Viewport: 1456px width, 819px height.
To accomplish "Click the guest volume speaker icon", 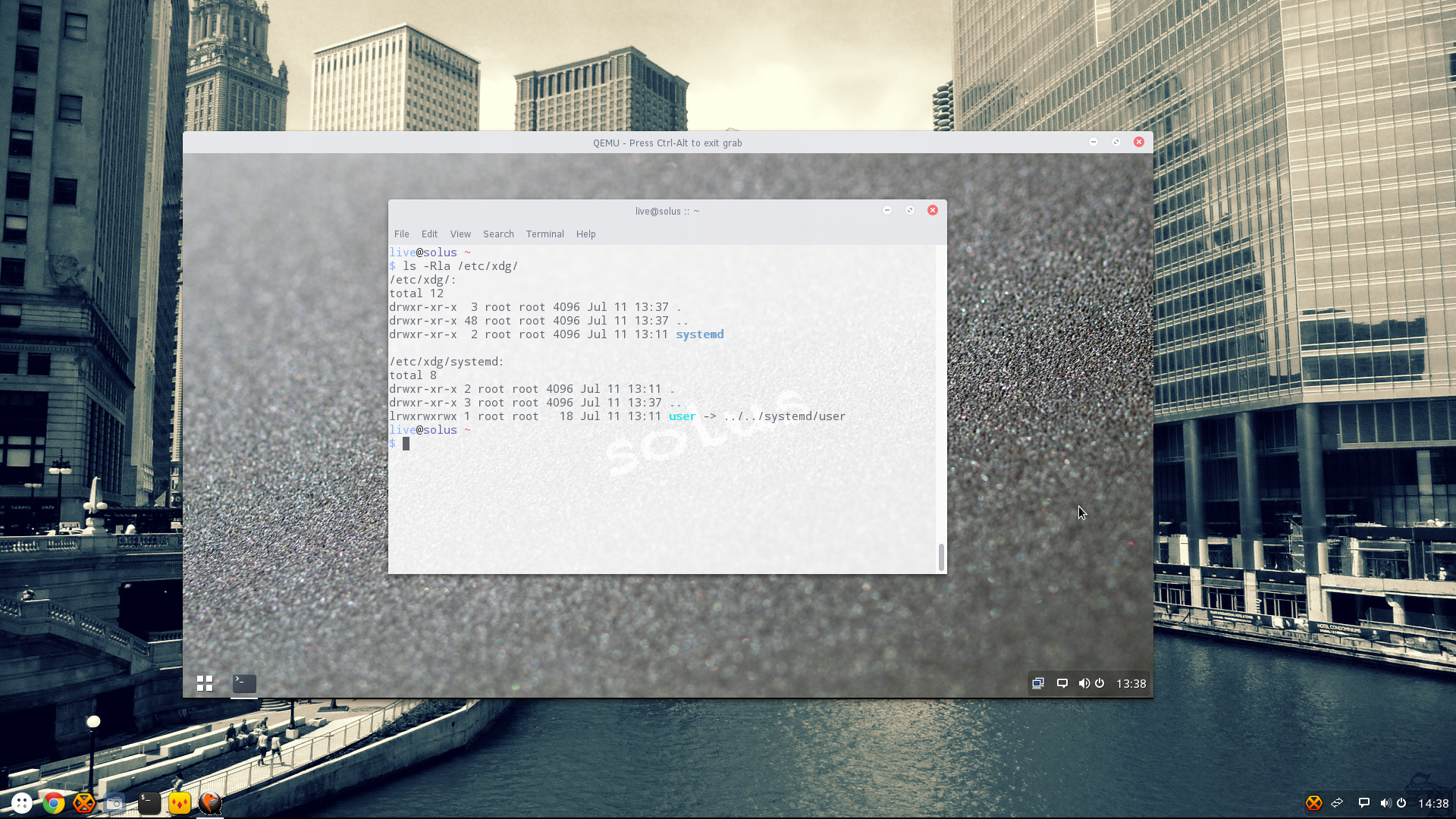I will 1084,683.
